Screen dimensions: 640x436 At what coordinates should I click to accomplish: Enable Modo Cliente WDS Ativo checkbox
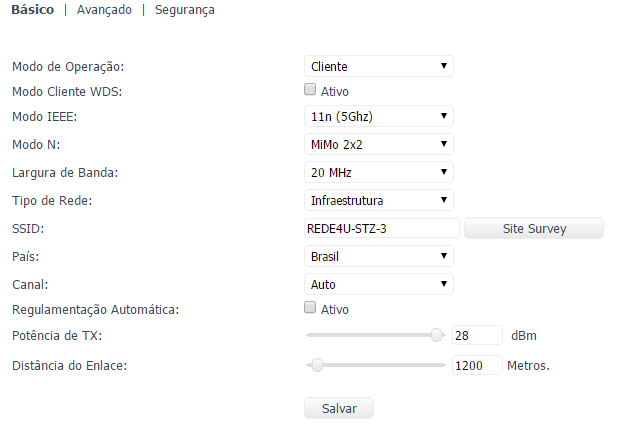[310, 91]
